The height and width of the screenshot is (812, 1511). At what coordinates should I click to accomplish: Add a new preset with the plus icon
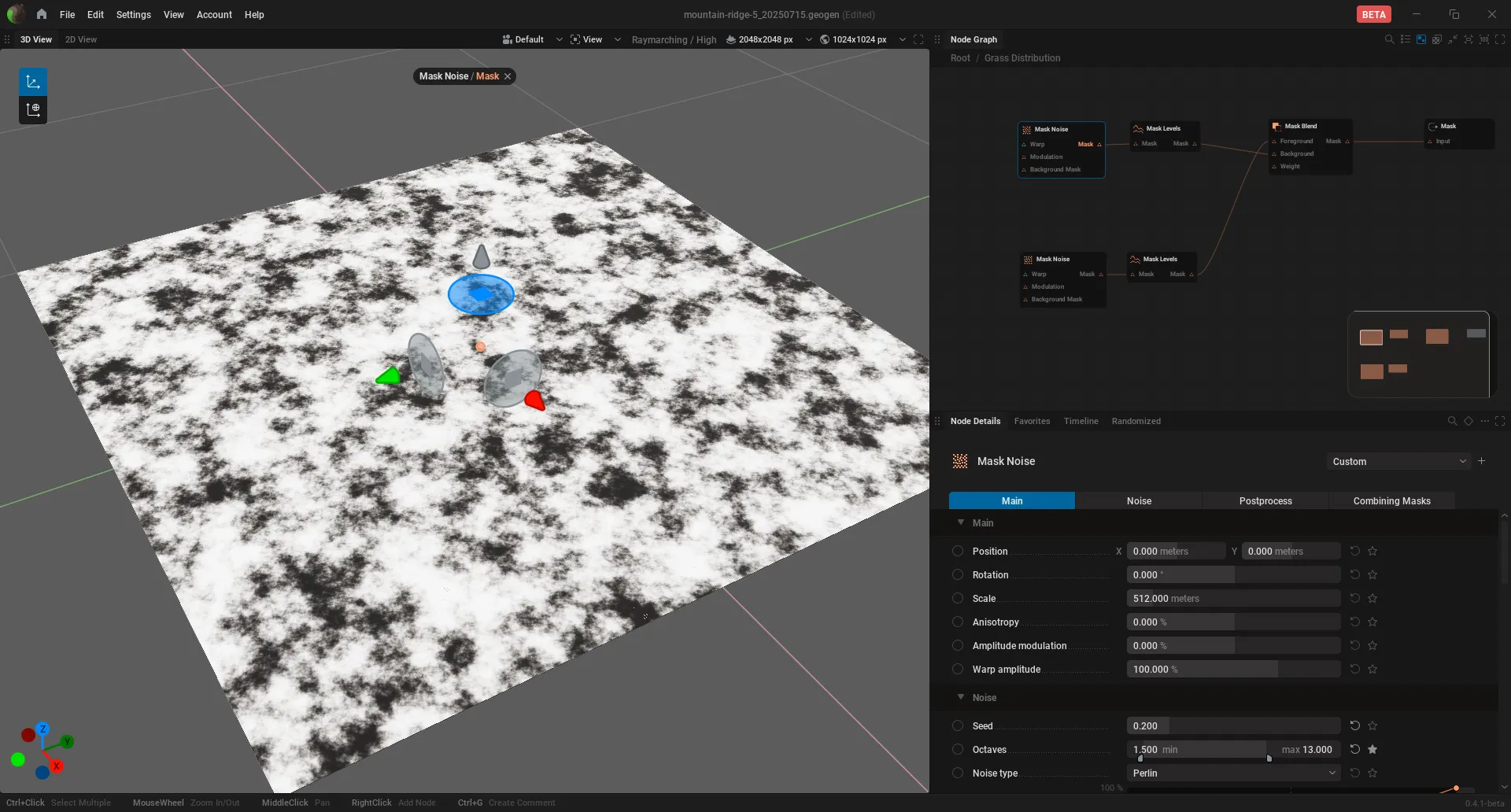(x=1481, y=461)
